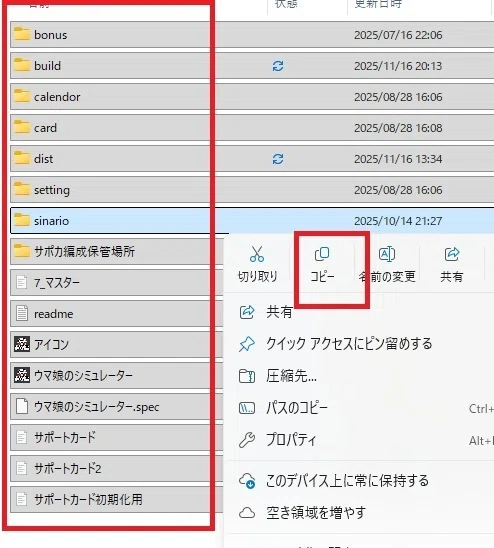Click the Rename (名前の変更) icon
The image size is (494, 548).
pyautogui.click(x=387, y=254)
